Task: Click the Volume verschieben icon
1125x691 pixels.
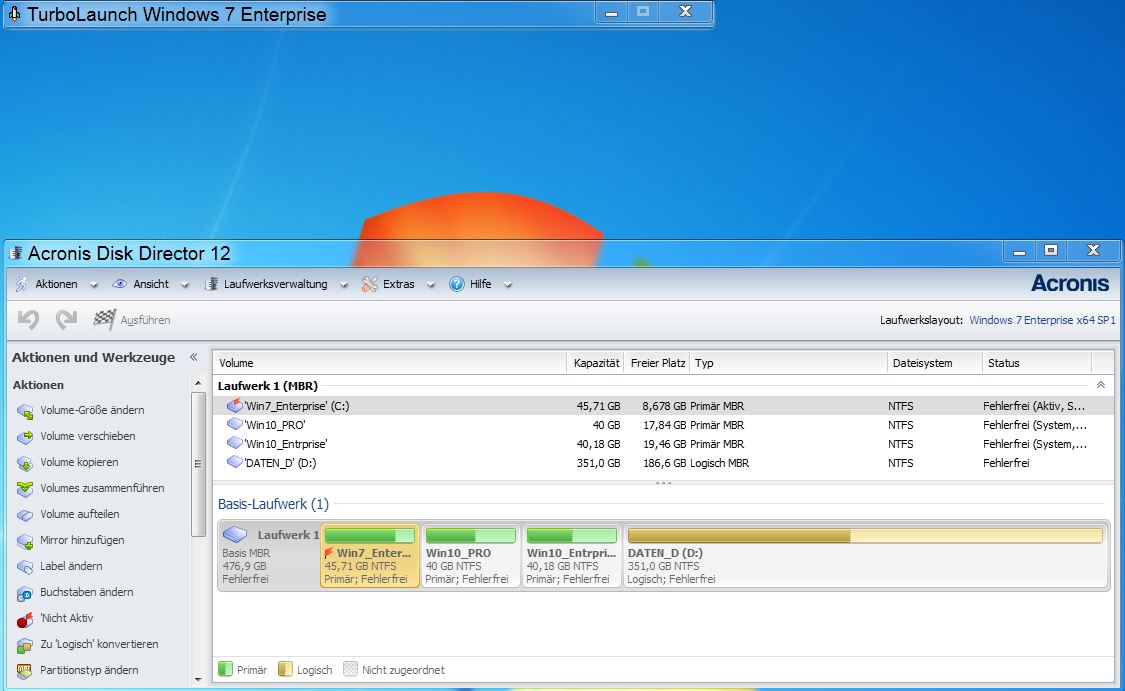Action: click(x=25, y=437)
